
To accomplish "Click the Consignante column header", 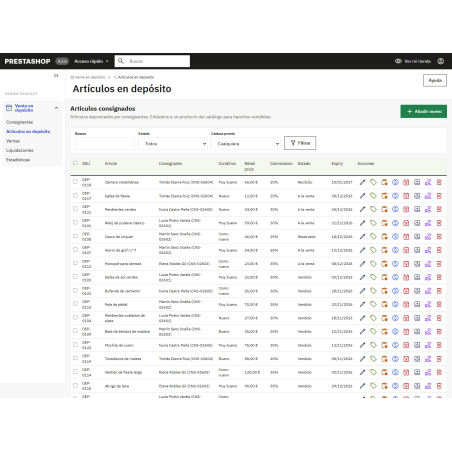I will tap(170, 163).
